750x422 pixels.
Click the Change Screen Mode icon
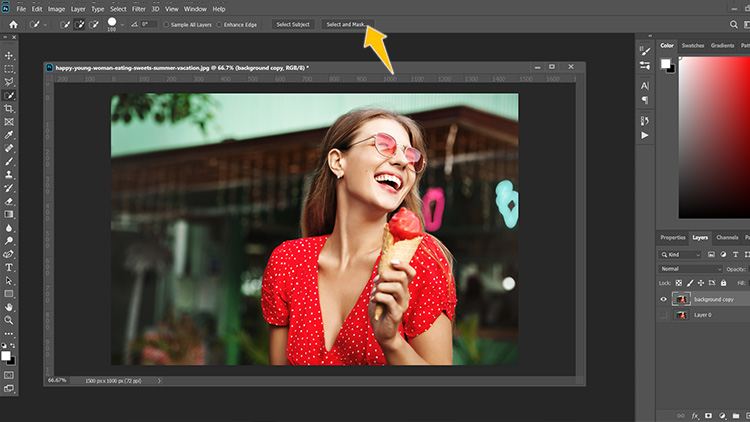9,389
